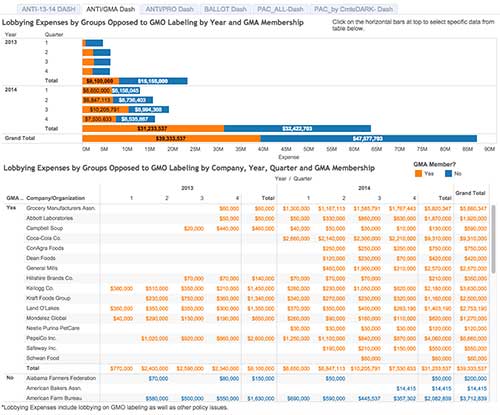The width and height of the screenshot is (500, 415).
Task: Click the Grocery Manufacturers Assn. row label
Action: [61, 208]
